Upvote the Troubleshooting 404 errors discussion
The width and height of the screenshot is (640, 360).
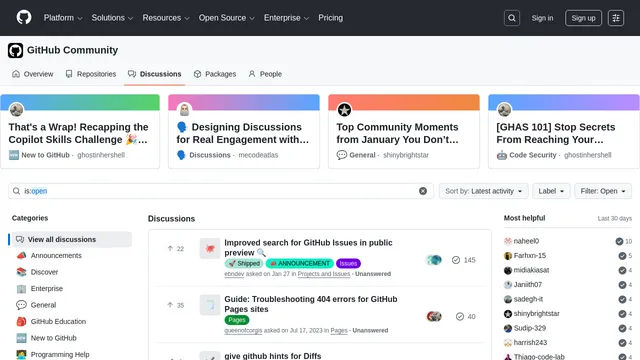point(170,305)
